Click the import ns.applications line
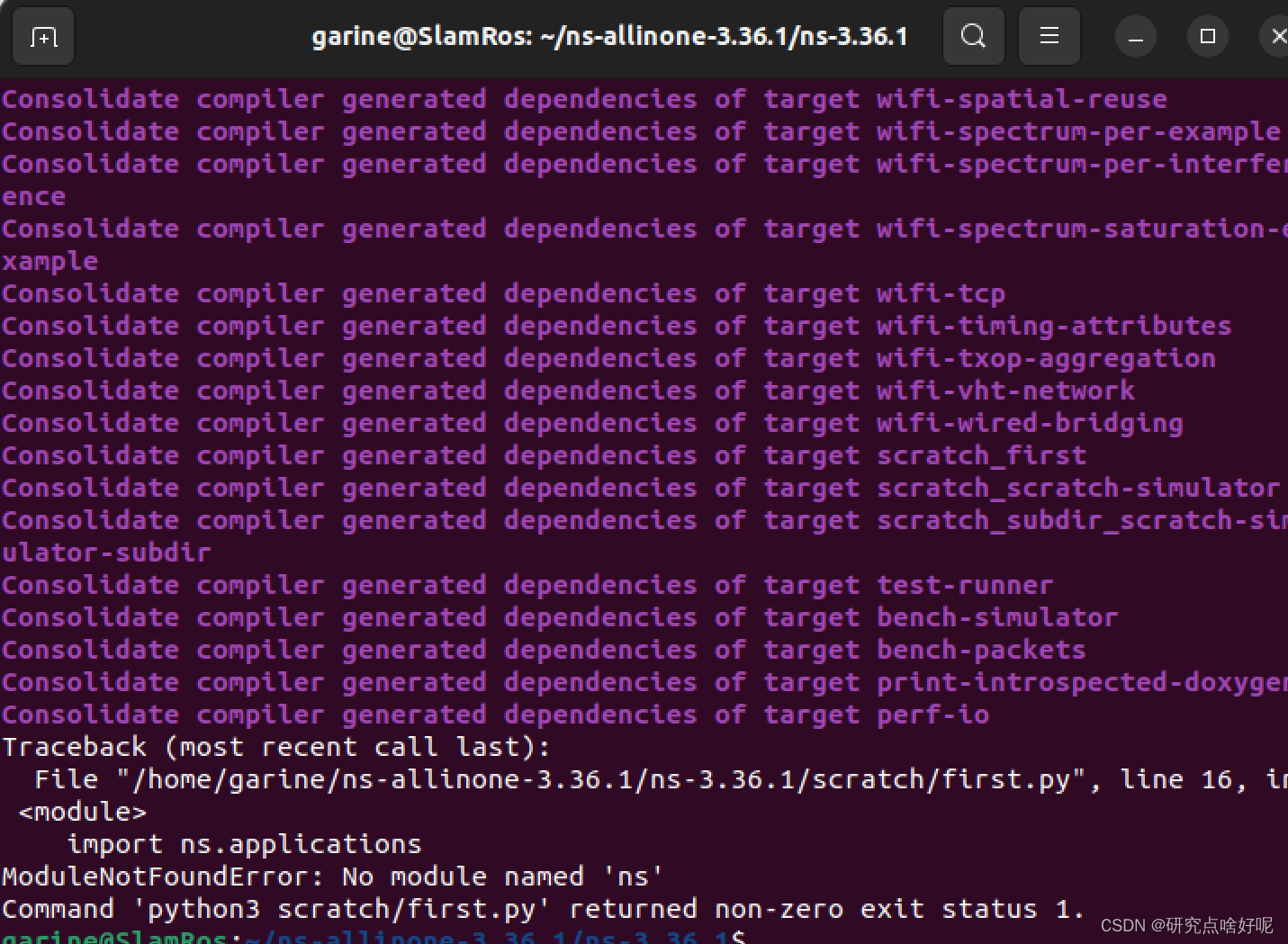 tap(243, 844)
